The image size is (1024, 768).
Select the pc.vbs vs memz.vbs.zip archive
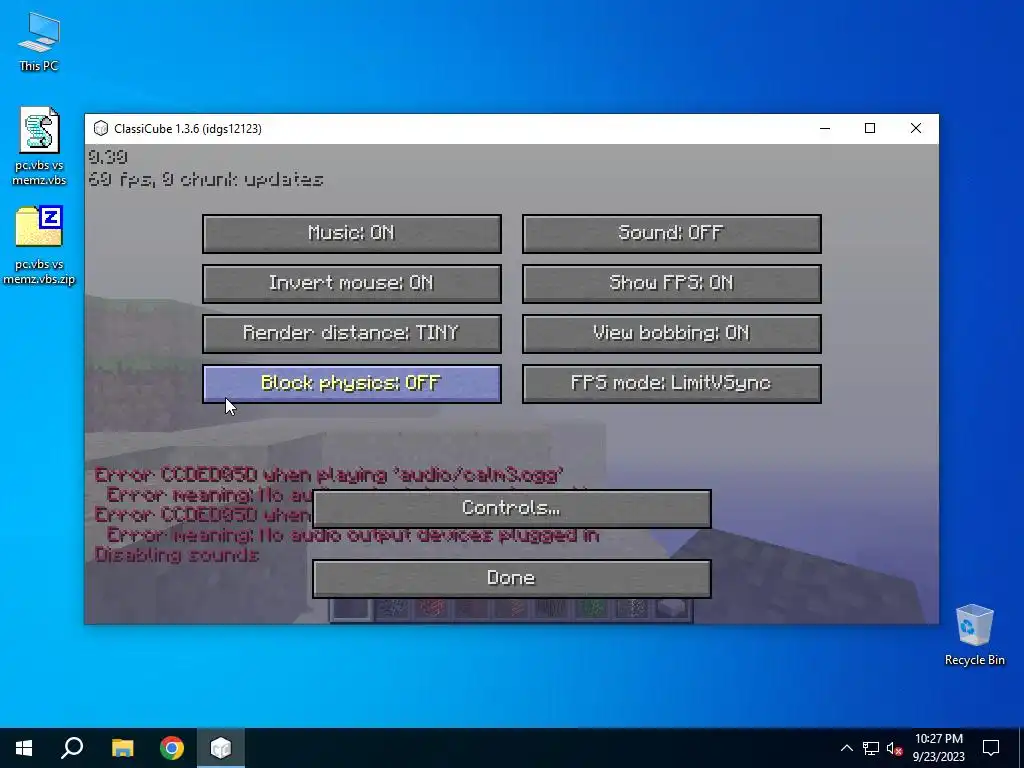click(39, 246)
